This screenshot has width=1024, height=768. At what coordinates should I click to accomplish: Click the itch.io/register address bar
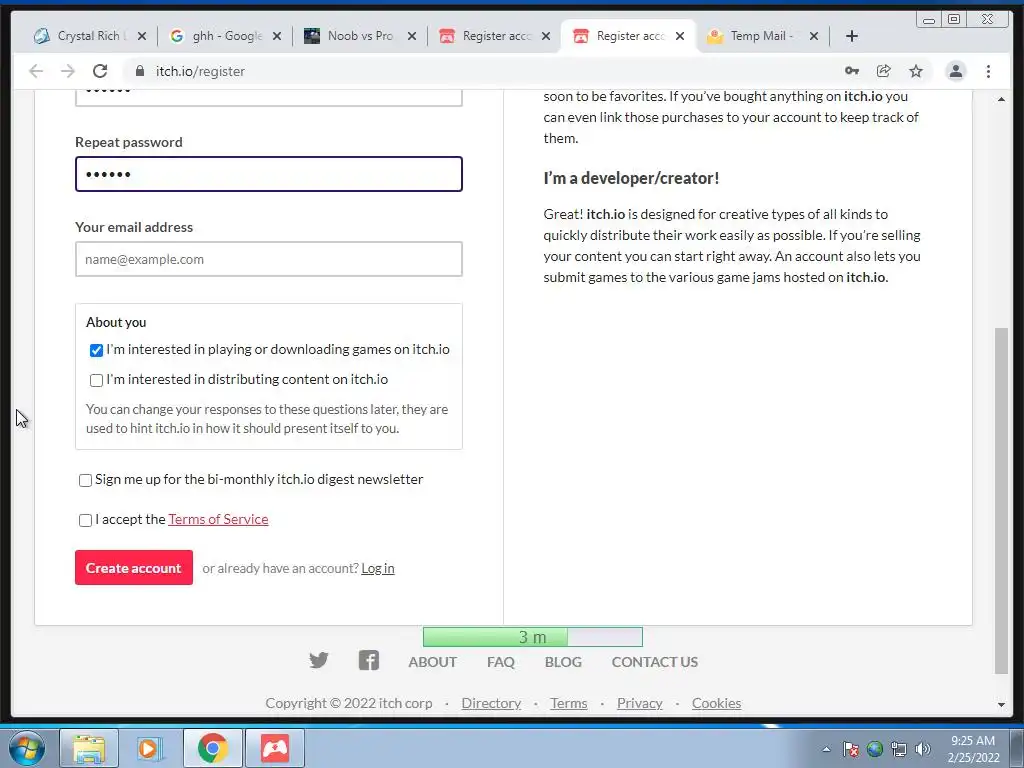pos(483,71)
